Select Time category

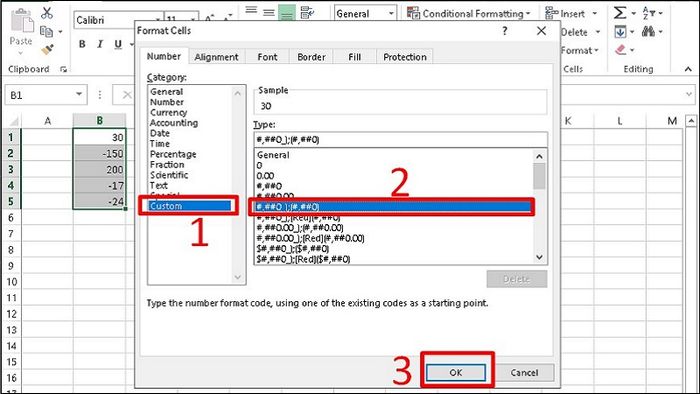[159, 144]
